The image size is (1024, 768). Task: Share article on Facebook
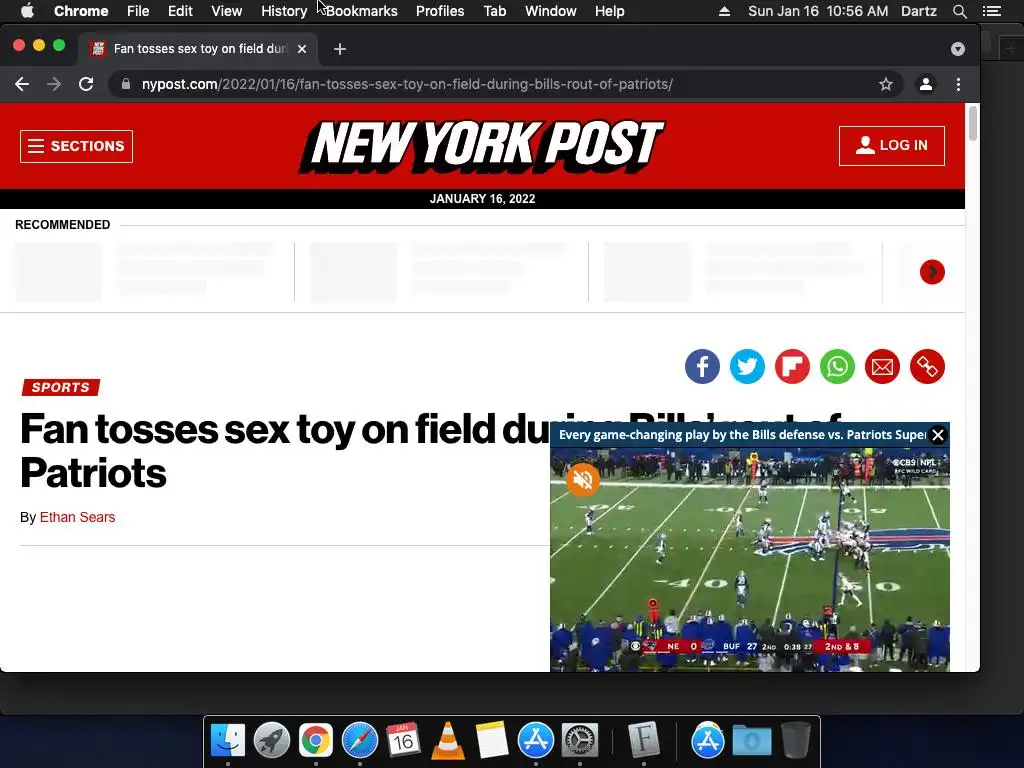702,366
